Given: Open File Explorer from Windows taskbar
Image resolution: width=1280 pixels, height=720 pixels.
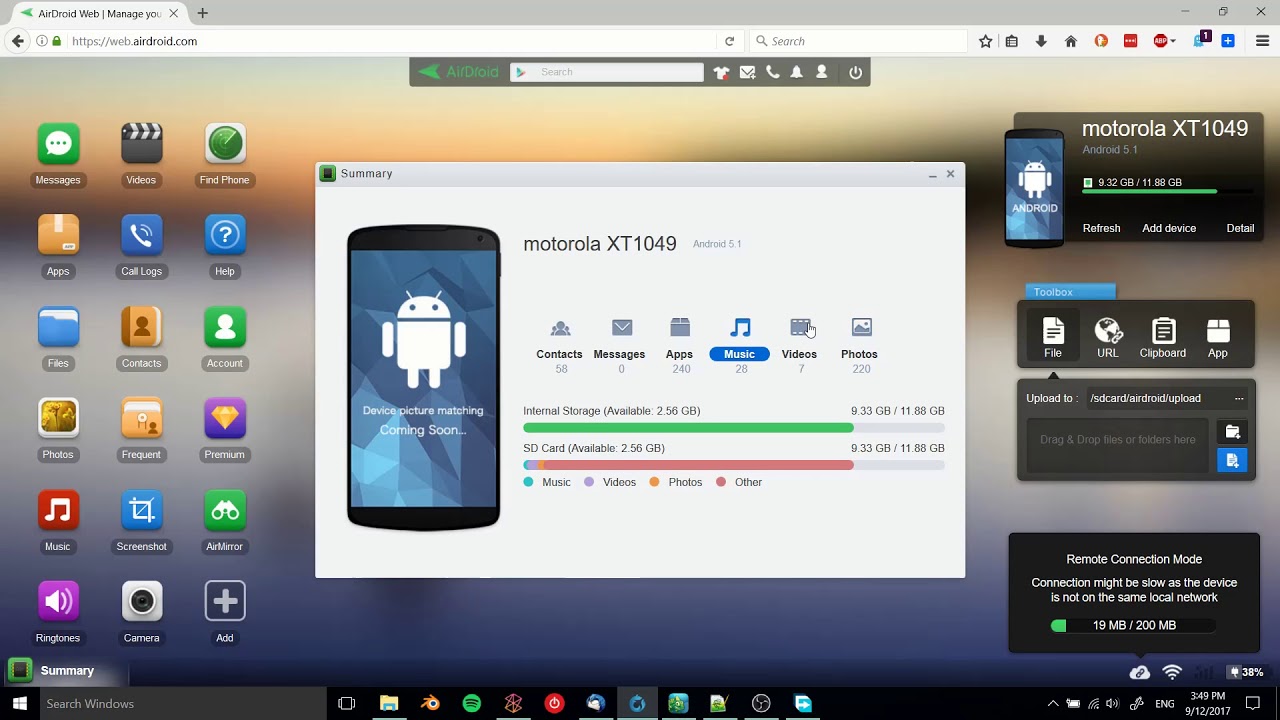Looking at the screenshot, I should coord(389,704).
